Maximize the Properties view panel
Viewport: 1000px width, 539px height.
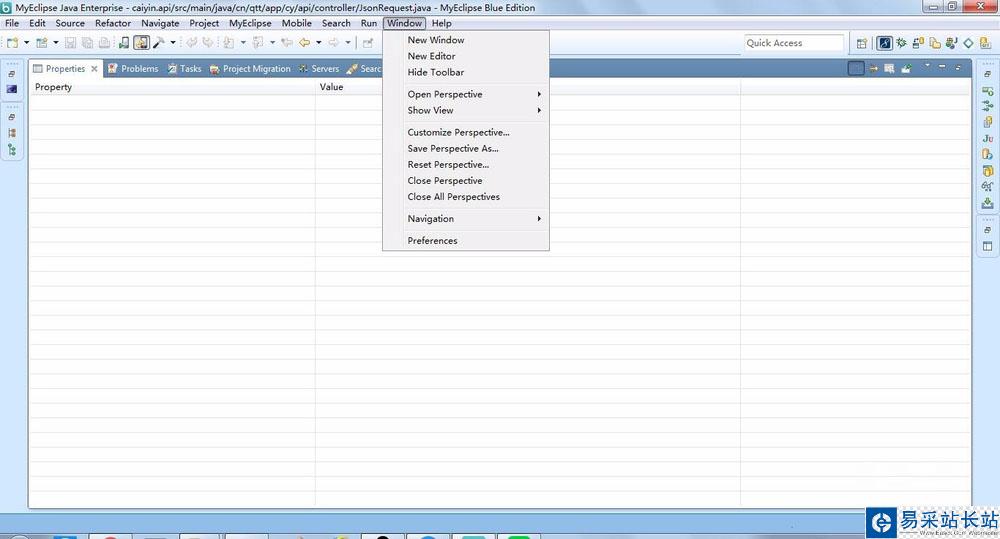(958, 67)
